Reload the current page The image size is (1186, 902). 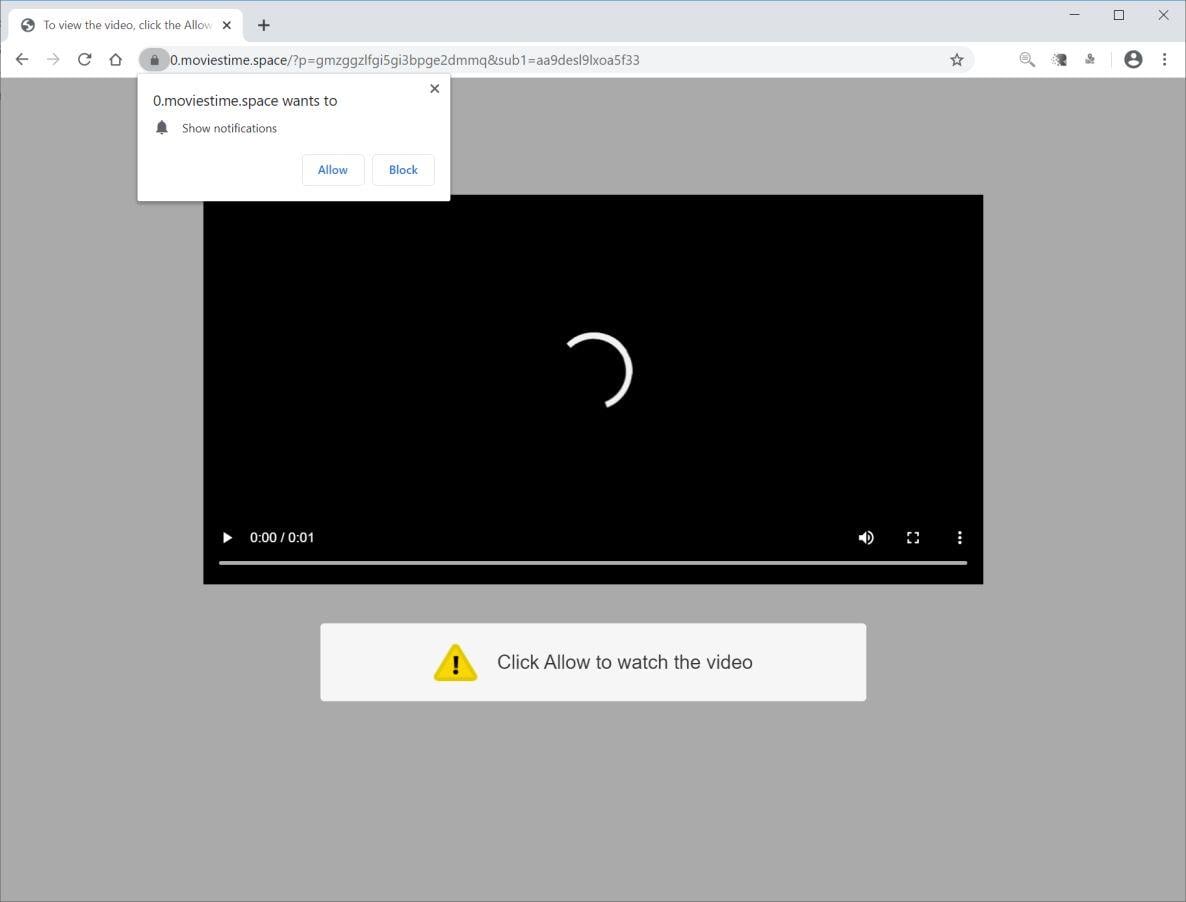click(84, 59)
